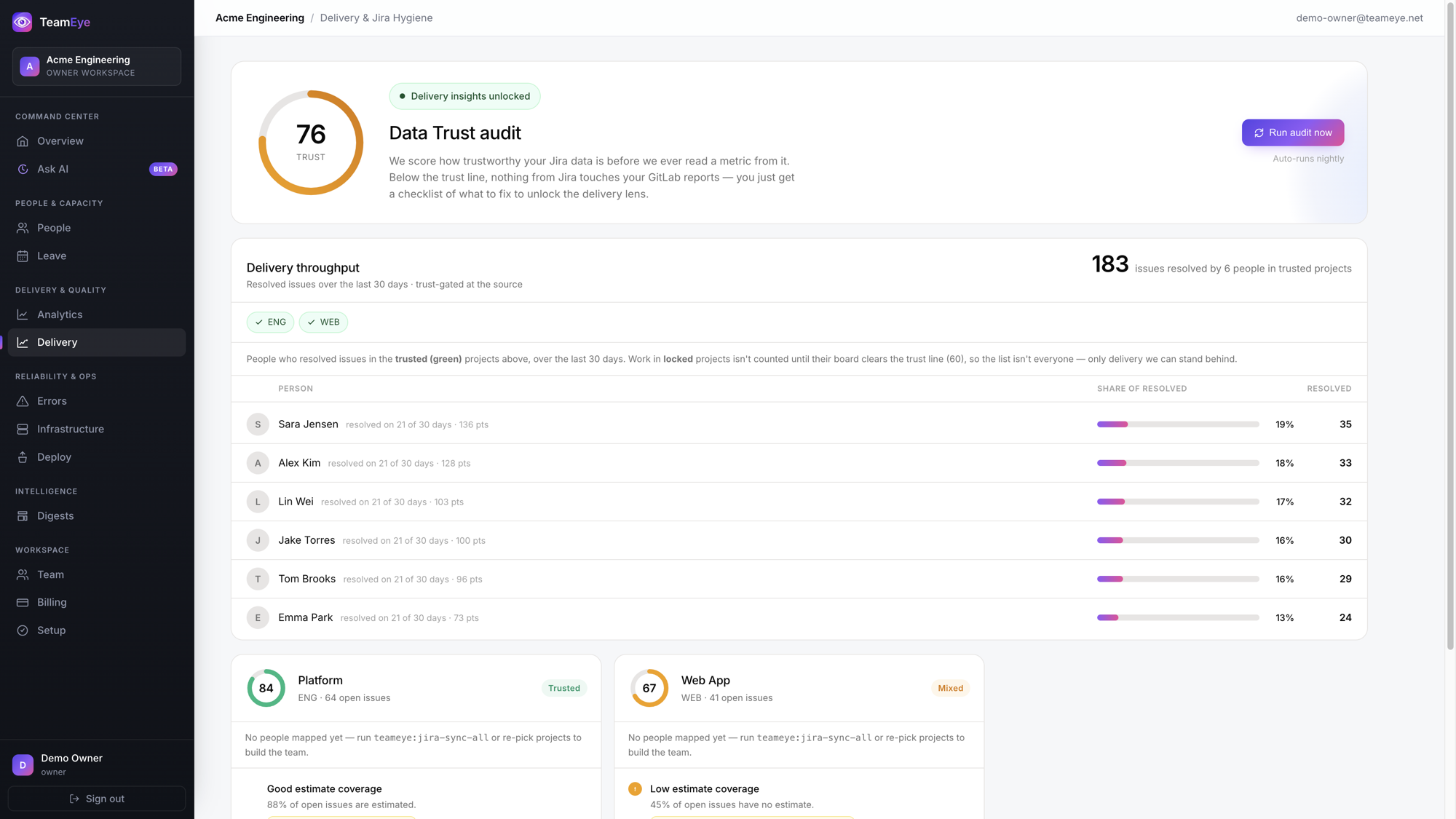1456x819 pixels.
Task: Click the 76 Trust score gauge
Action: [311, 143]
